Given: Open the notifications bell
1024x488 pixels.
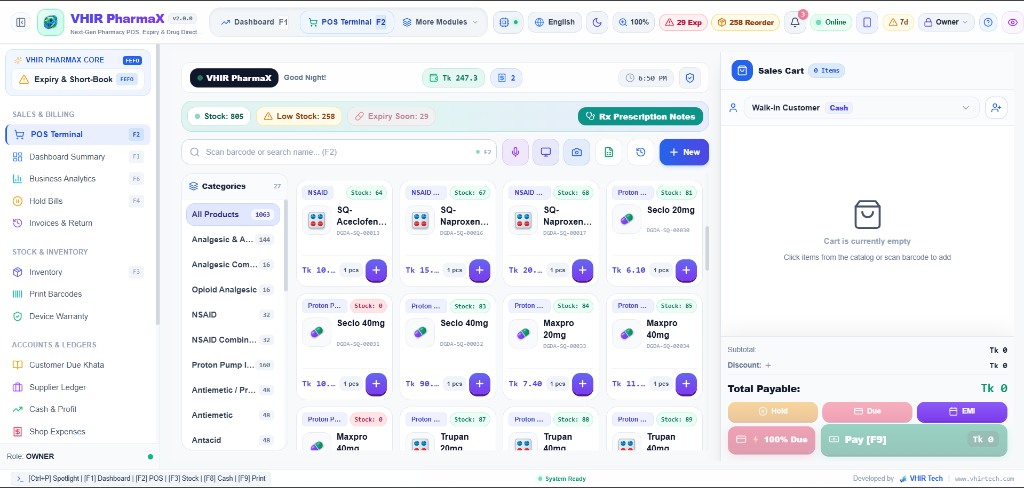Looking at the screenshot, I should tap(795, 22).
